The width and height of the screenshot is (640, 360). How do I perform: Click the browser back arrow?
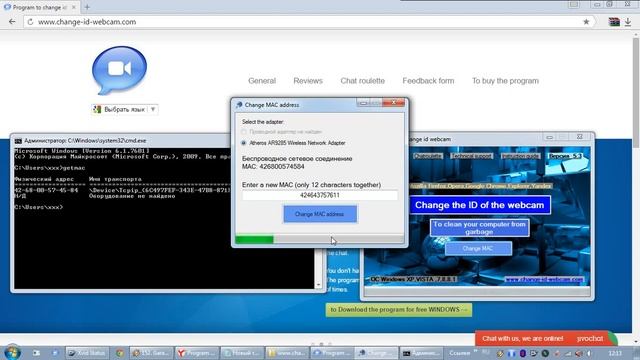(12, 22)
